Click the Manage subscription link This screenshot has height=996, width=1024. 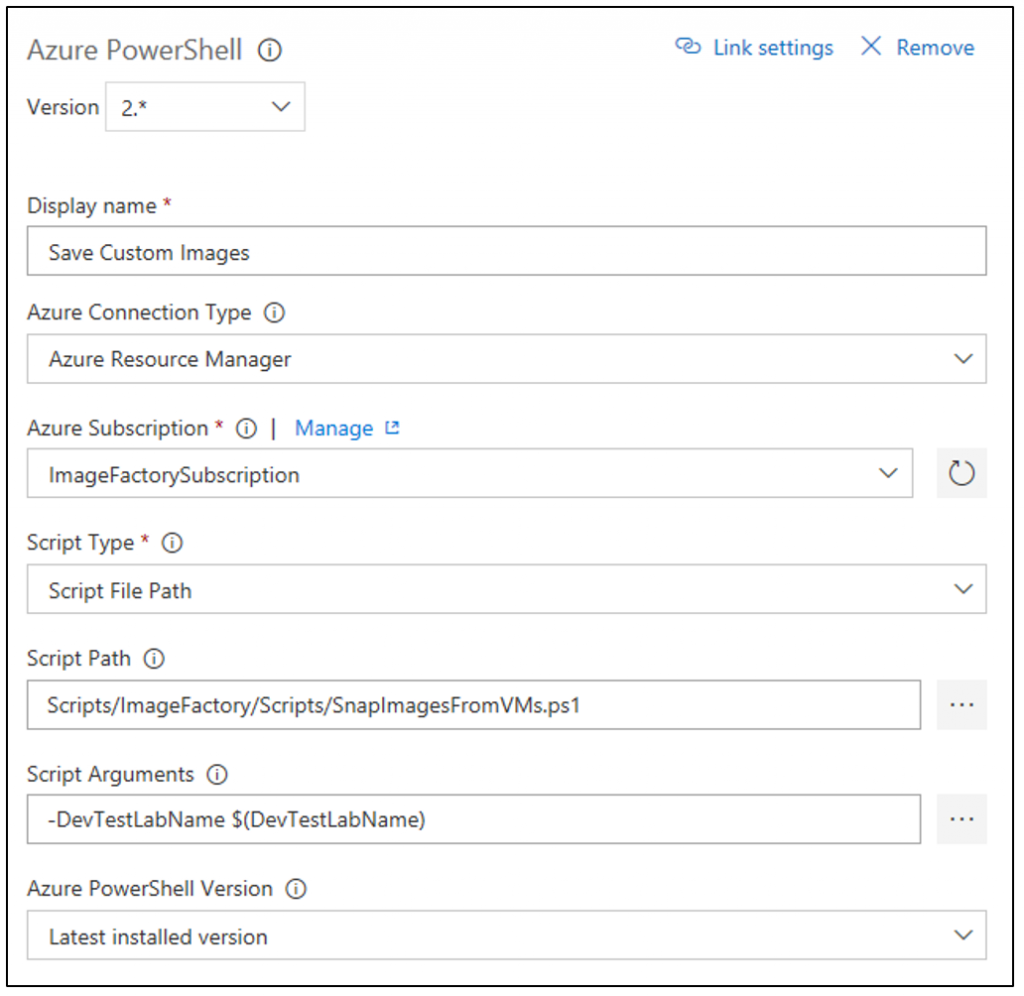point(346,429)
